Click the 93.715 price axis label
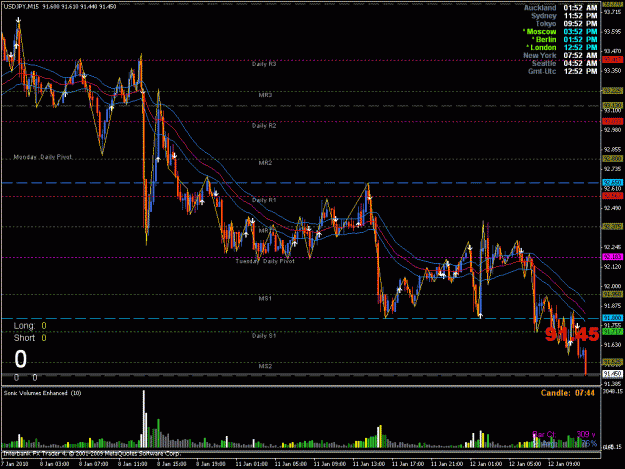Image resolution: width=625 pixels, height=469 pixels. click(x=613, y=12)
